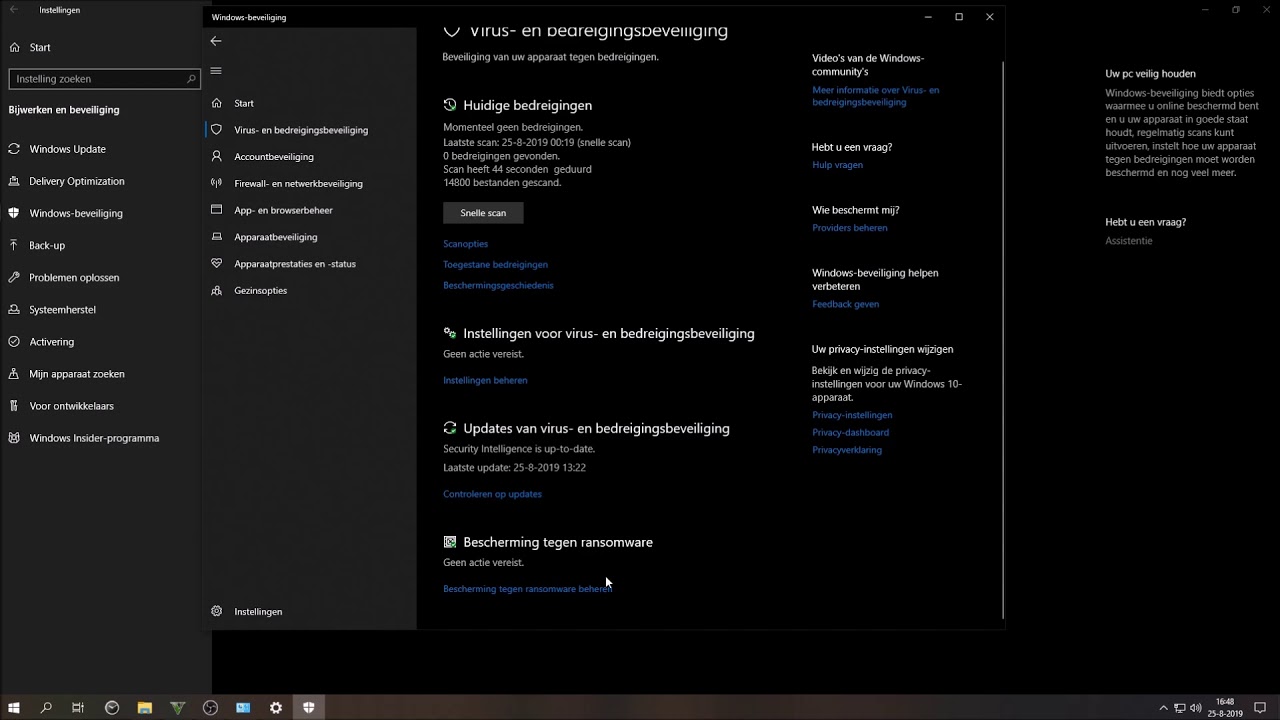Click the Start home icon in Settings window
1280x720 pixels.
tap(14, 47)
